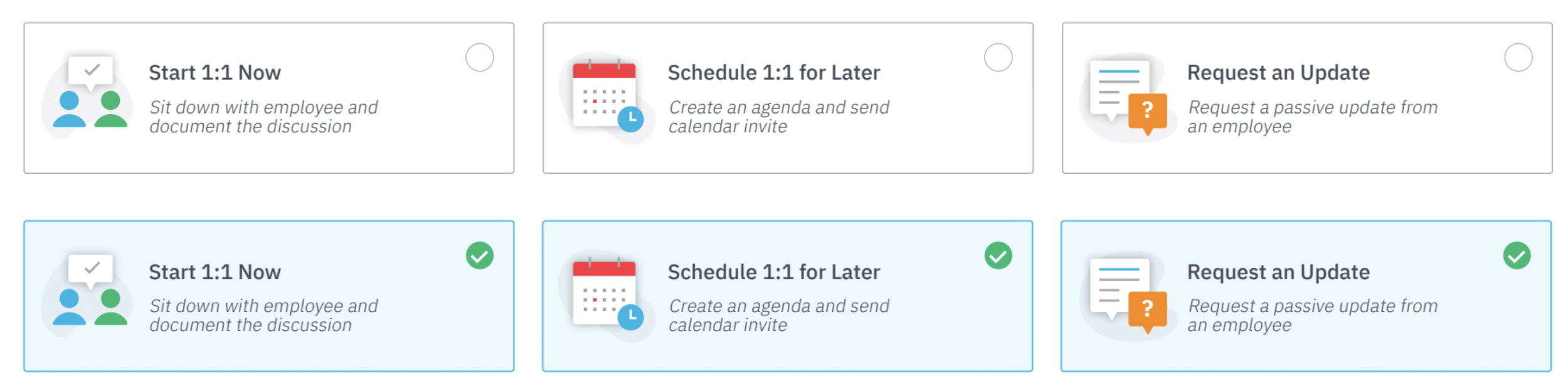Click the two-people chat icon in unselected Start 1:1 Now card
This screenshot has height=391, width=1568.
88,96
